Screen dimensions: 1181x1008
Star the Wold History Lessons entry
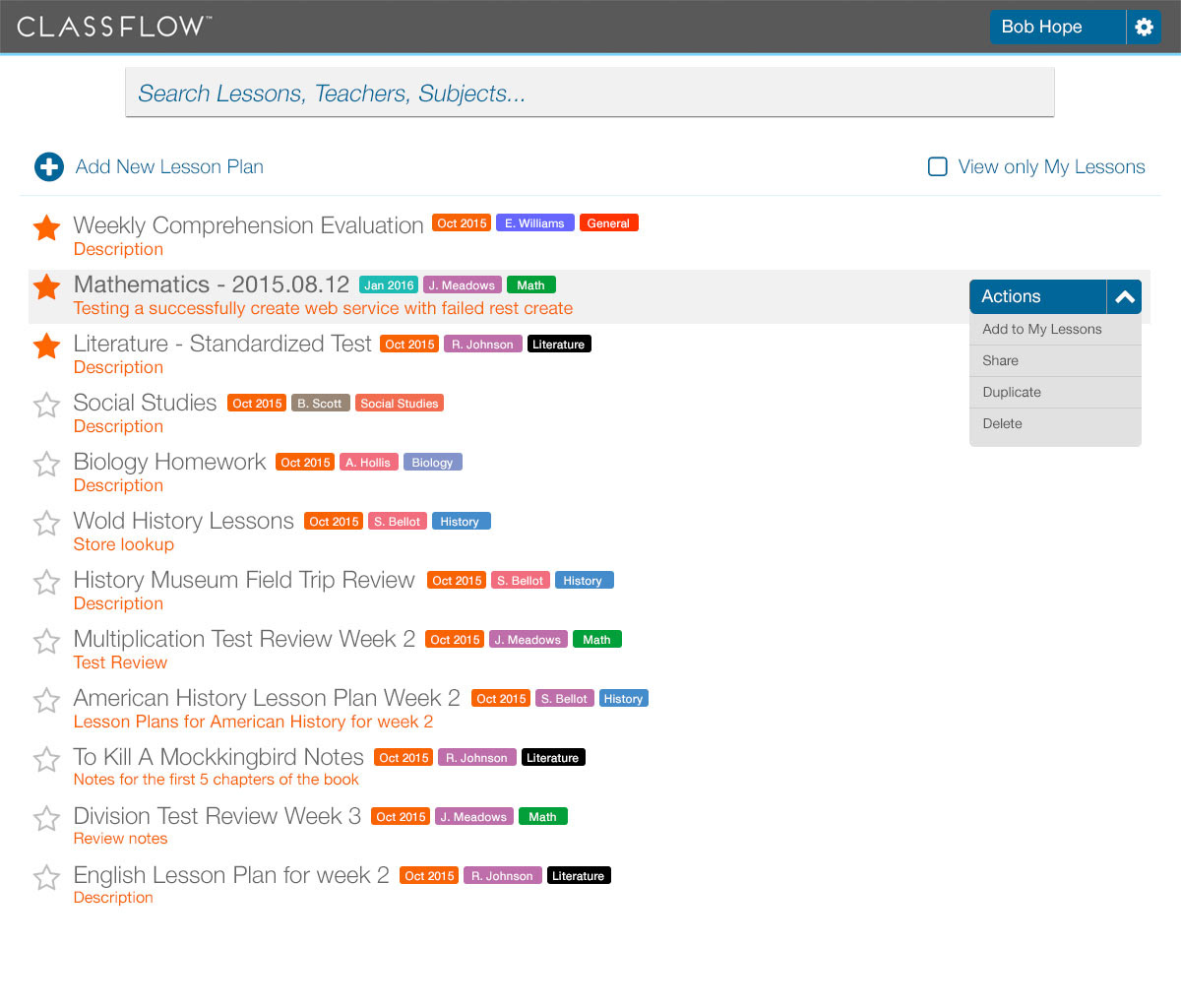[x=47, y=523]
